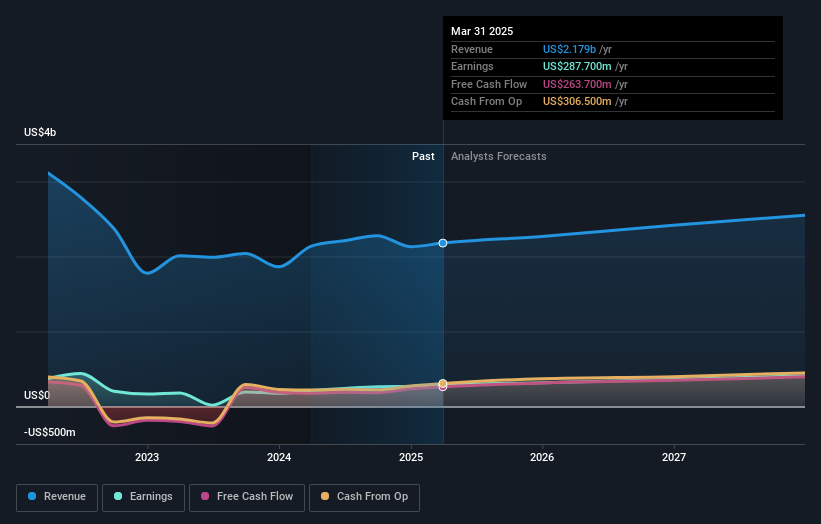Toggle the Revenue legend button
Image resolution: width=821 pixels, height=524 pixels.
pos(57,497)
